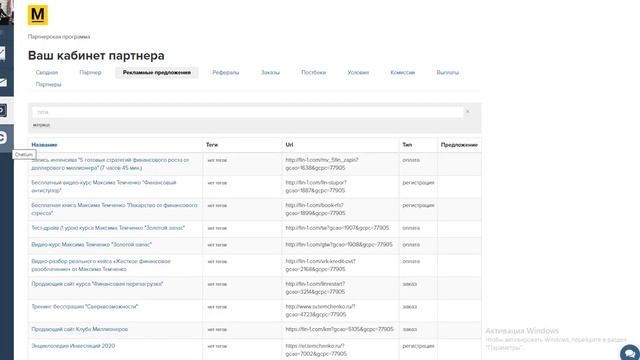Select the URL containing gcao=2168

[320, 265]
